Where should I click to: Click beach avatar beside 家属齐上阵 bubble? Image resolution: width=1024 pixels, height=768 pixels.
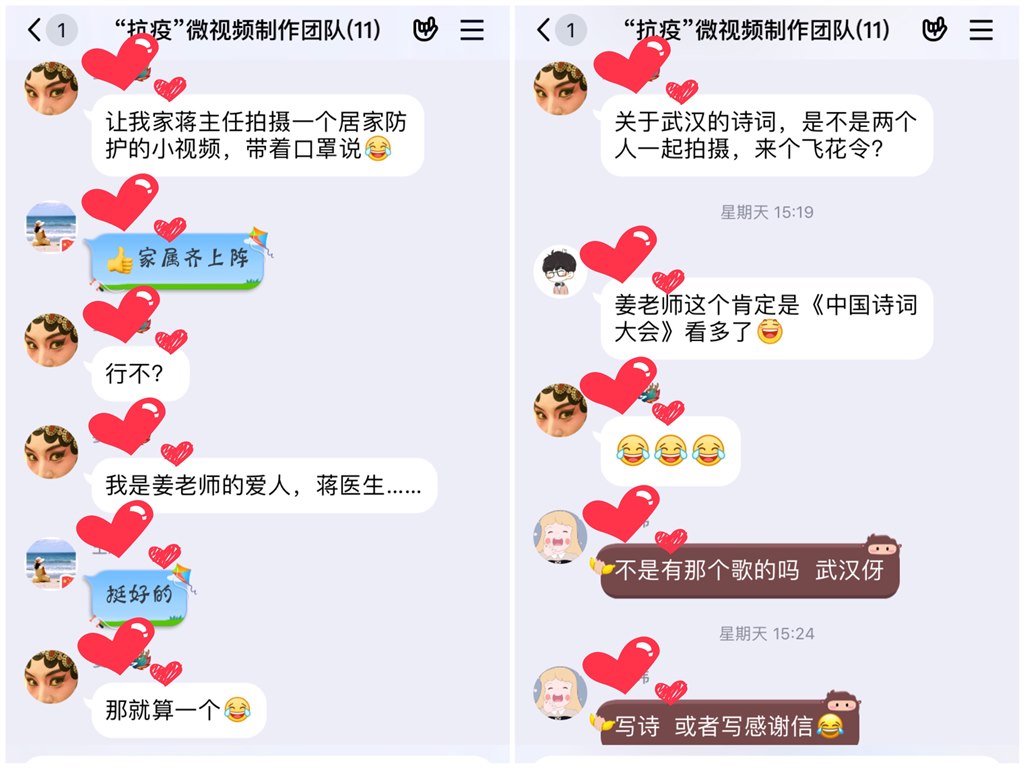[51, 227]
